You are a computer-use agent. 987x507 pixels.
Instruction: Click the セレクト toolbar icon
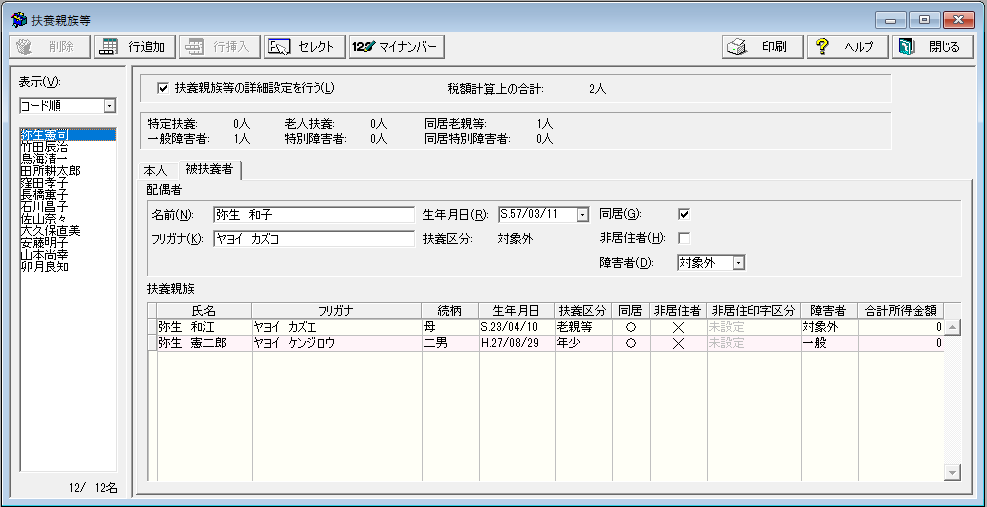click(x=279, y=47)
